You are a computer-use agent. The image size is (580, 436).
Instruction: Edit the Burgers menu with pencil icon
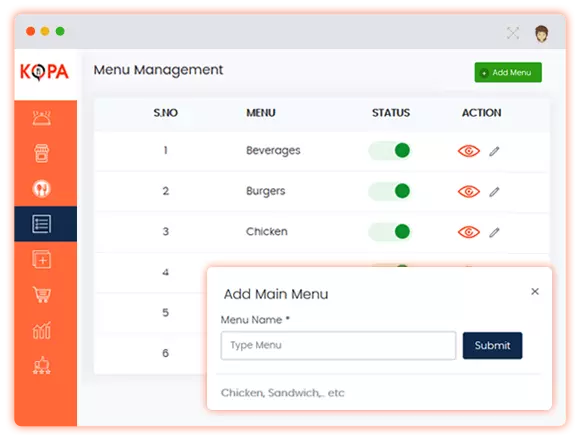coord(495,192)
